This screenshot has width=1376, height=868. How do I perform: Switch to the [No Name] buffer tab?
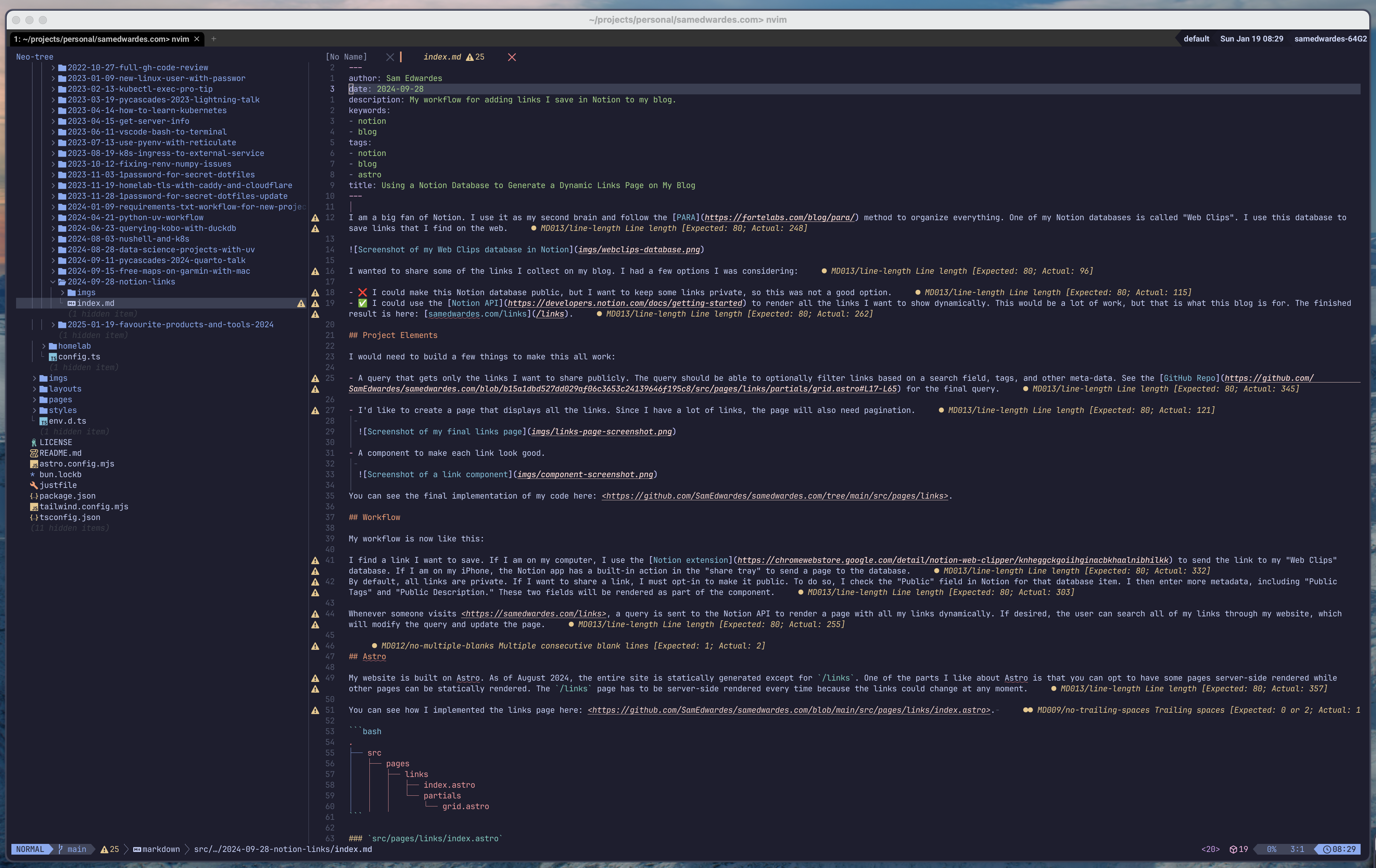click(x=346, y=57)
